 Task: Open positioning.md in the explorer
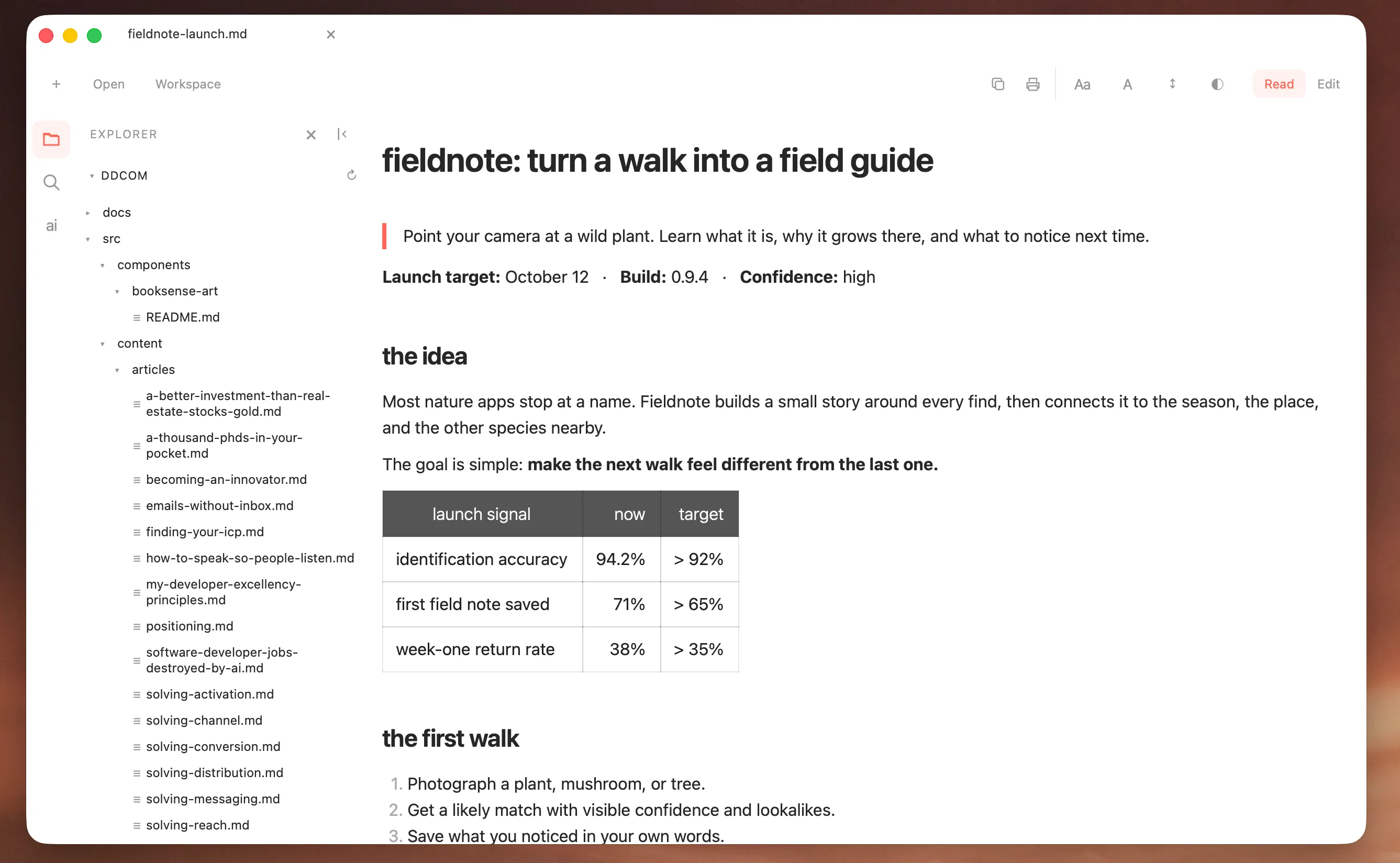190,626
